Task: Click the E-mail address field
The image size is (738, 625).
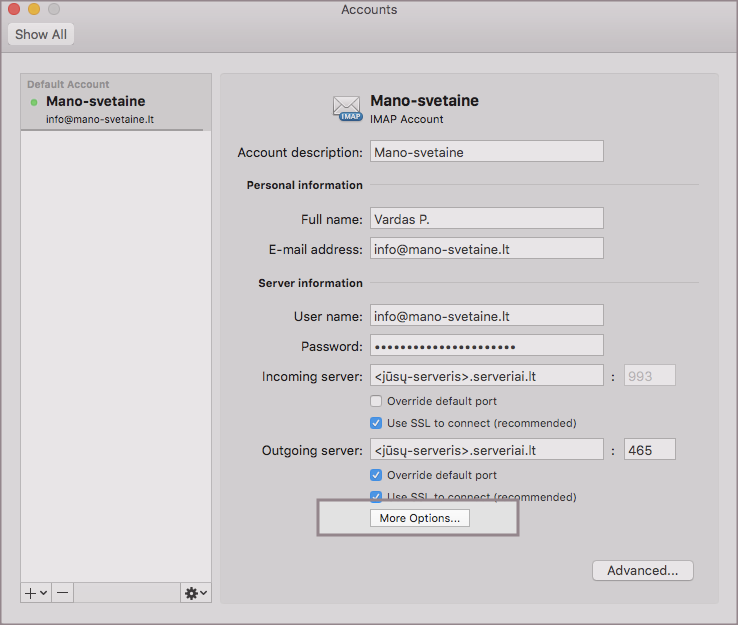Action: click(x=486, y=249)
